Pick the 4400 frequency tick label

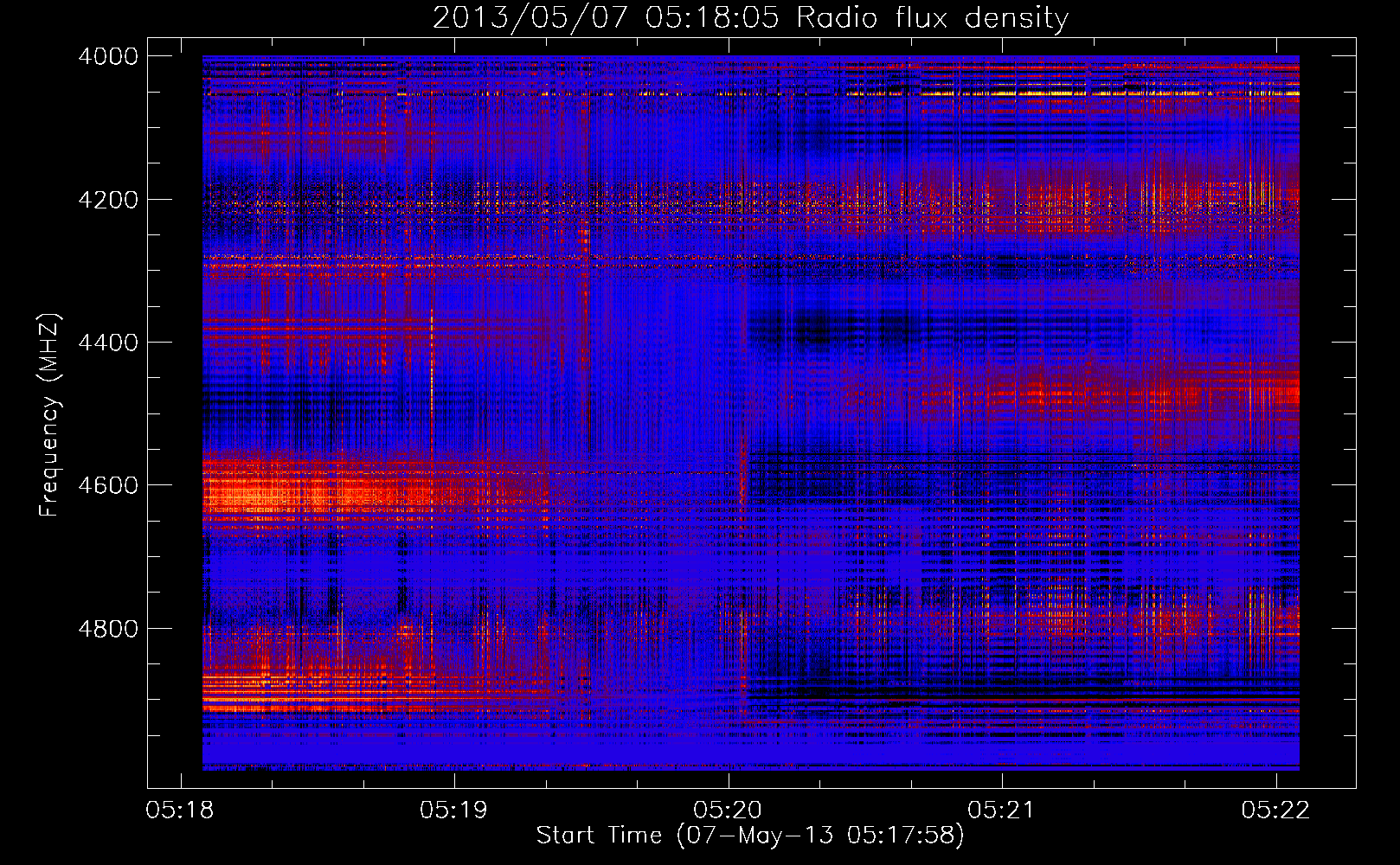click(108, 343)
